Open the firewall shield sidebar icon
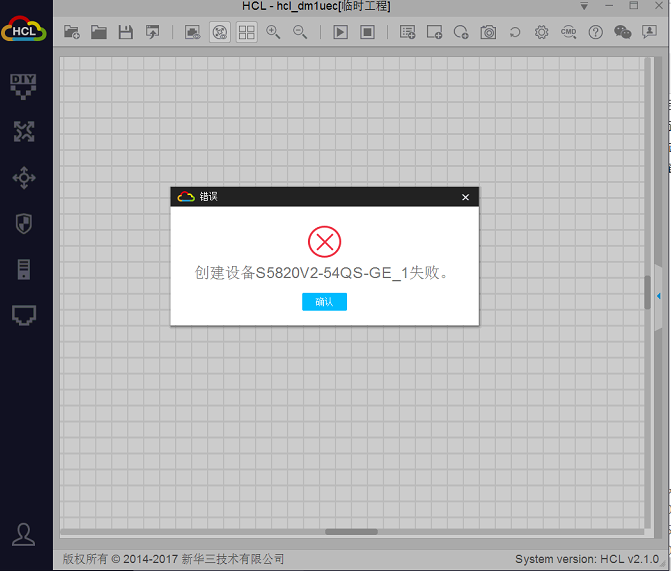The image size is (671, 571). point(24,223)
